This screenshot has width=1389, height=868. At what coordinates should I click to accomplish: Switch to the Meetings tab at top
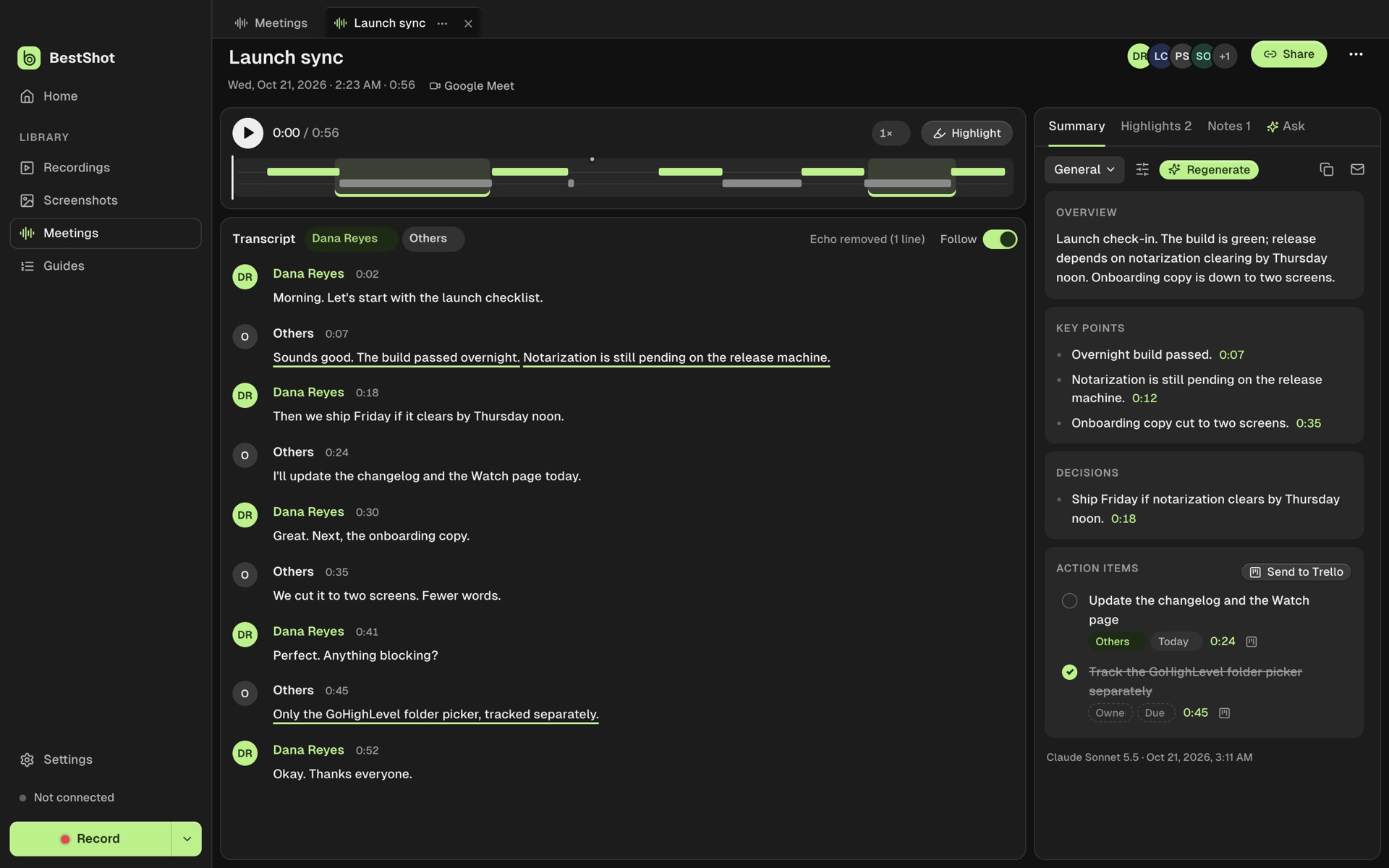[x=271, y=23]
